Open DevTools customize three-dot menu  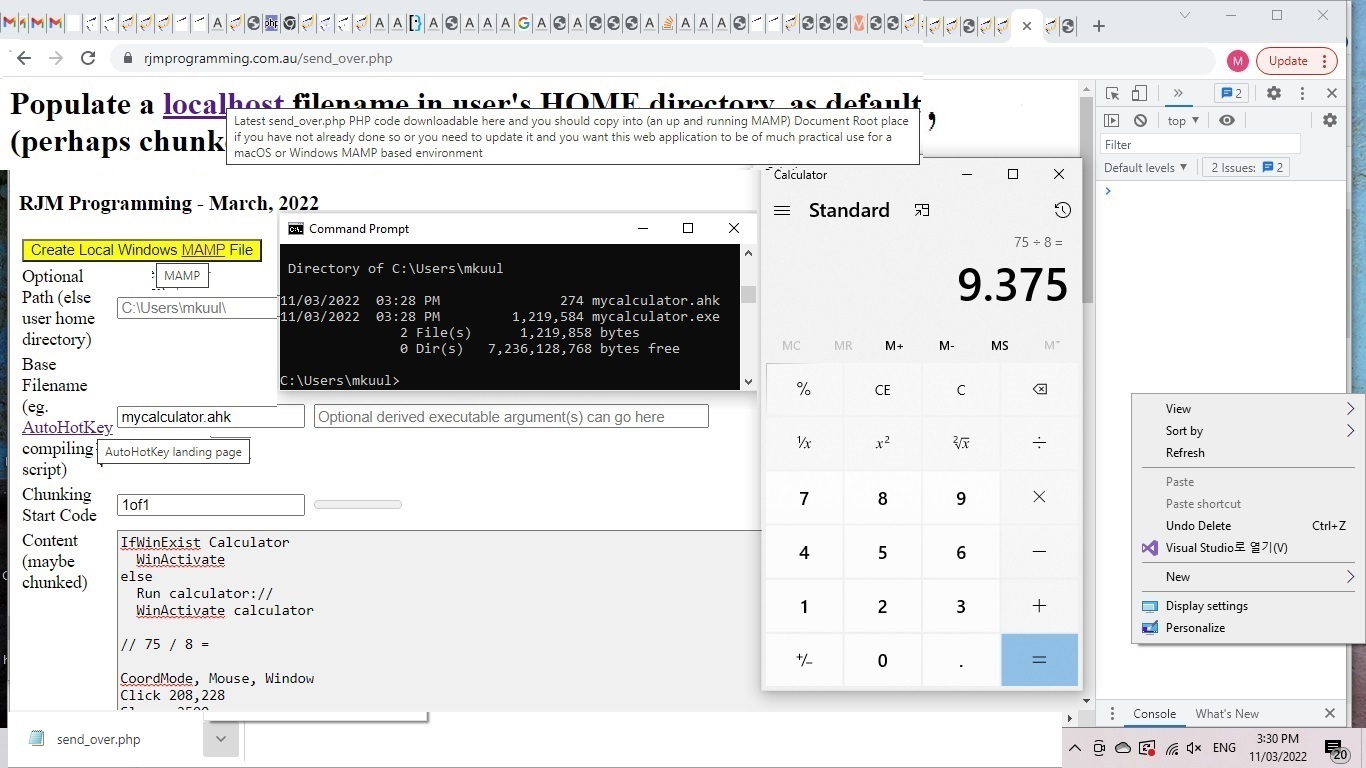tap(1302, 93)
